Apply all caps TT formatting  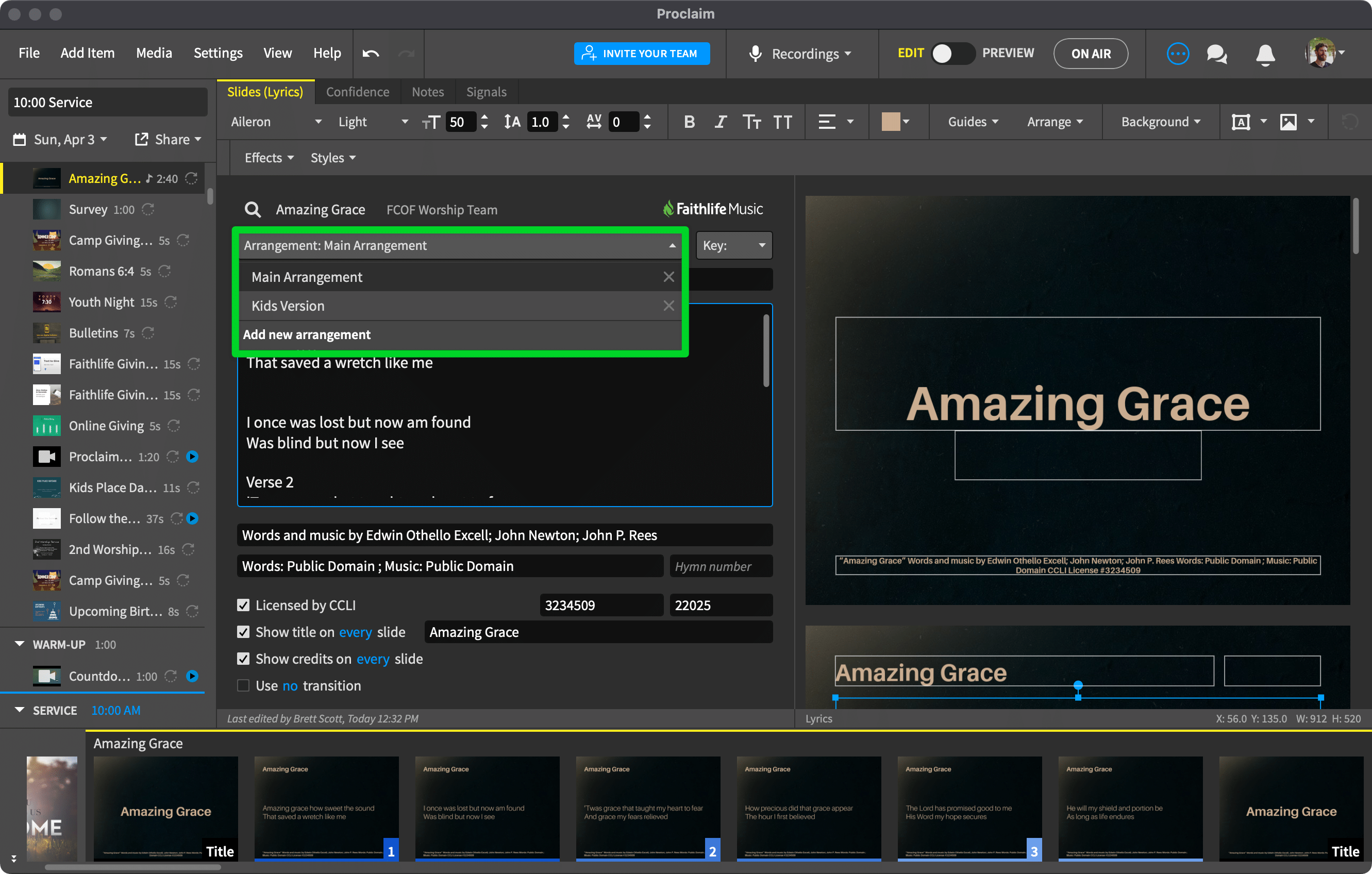(x=782, y=122)
